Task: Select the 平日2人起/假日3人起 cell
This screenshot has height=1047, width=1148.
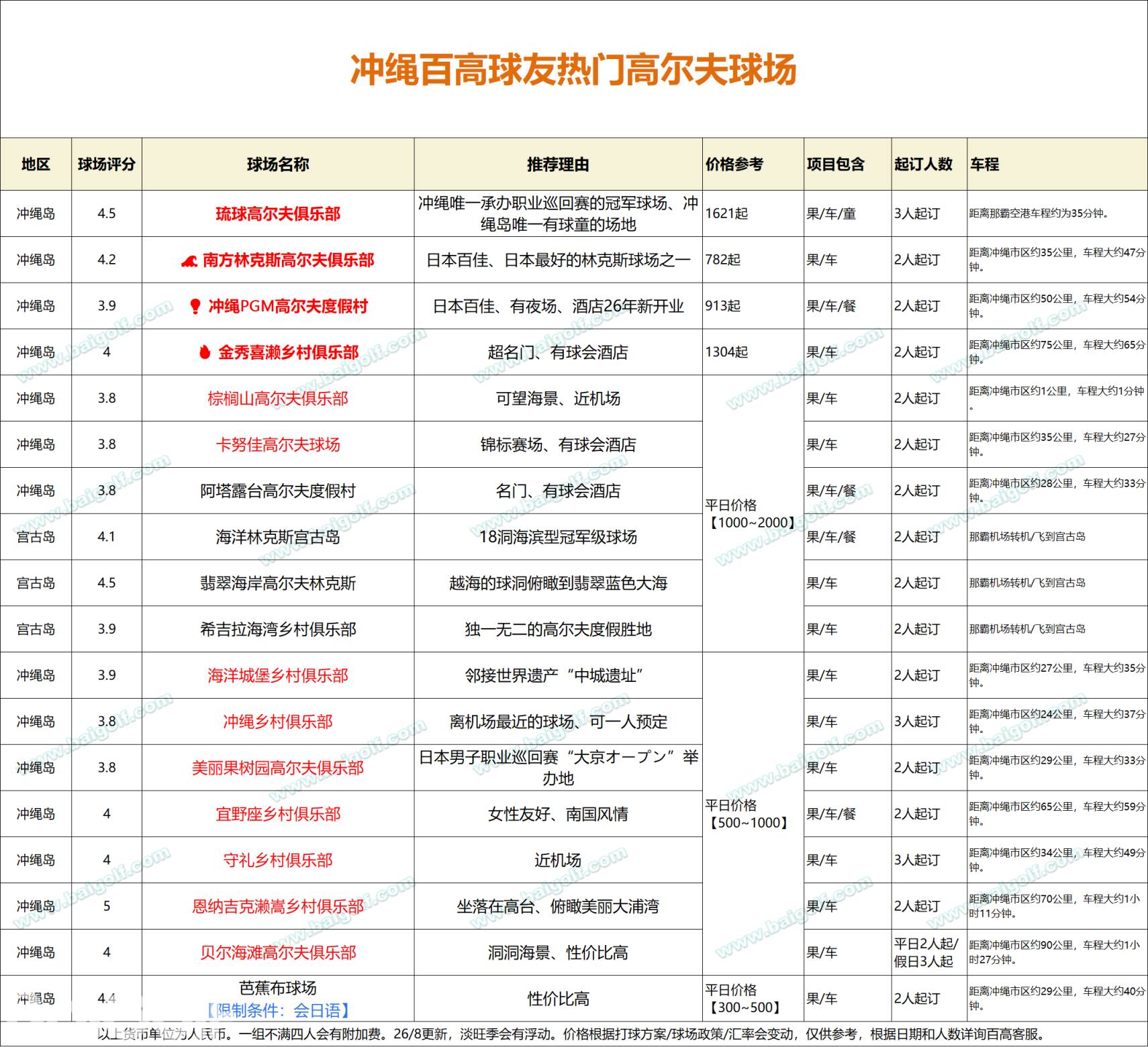Action: (x=929, y=952)
